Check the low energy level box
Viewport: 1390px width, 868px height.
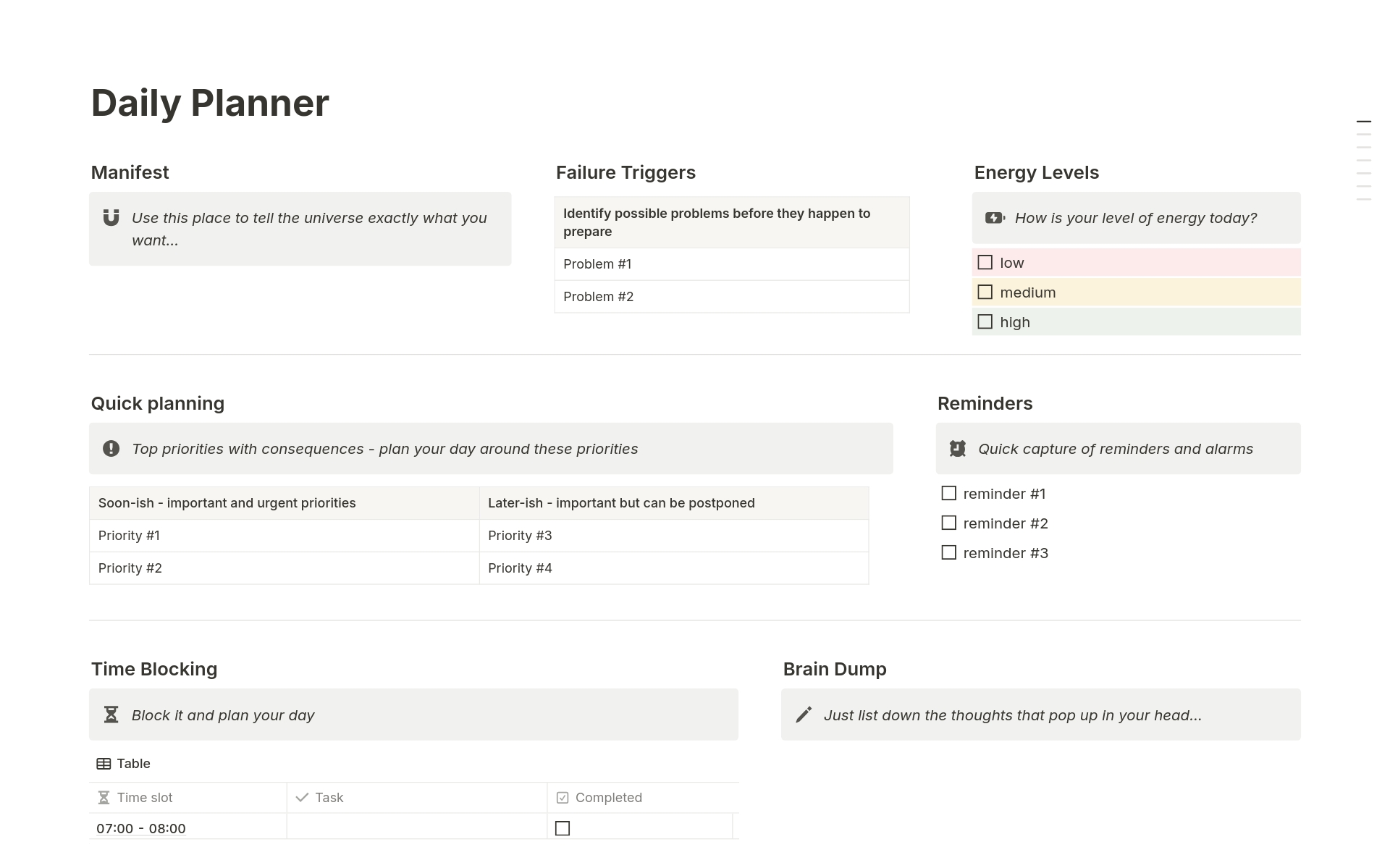pos(985,263)
